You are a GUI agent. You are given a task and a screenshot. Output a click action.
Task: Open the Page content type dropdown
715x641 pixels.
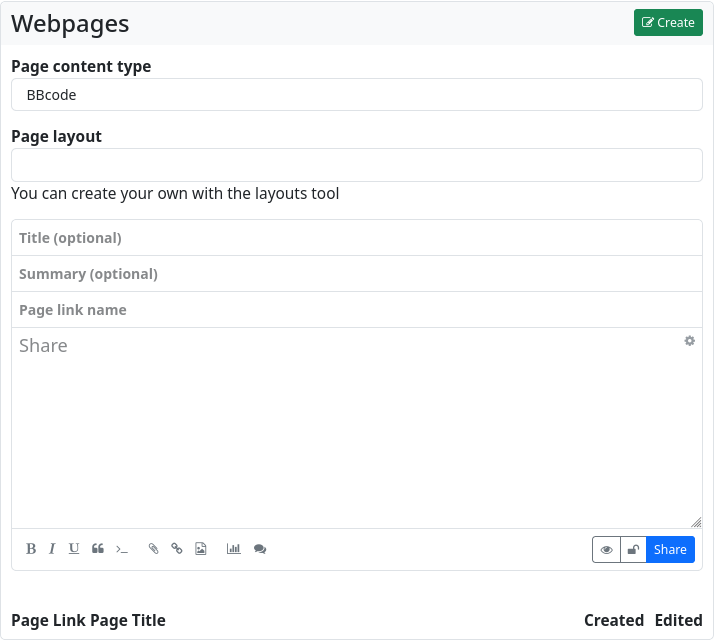[x=357, y=95]
